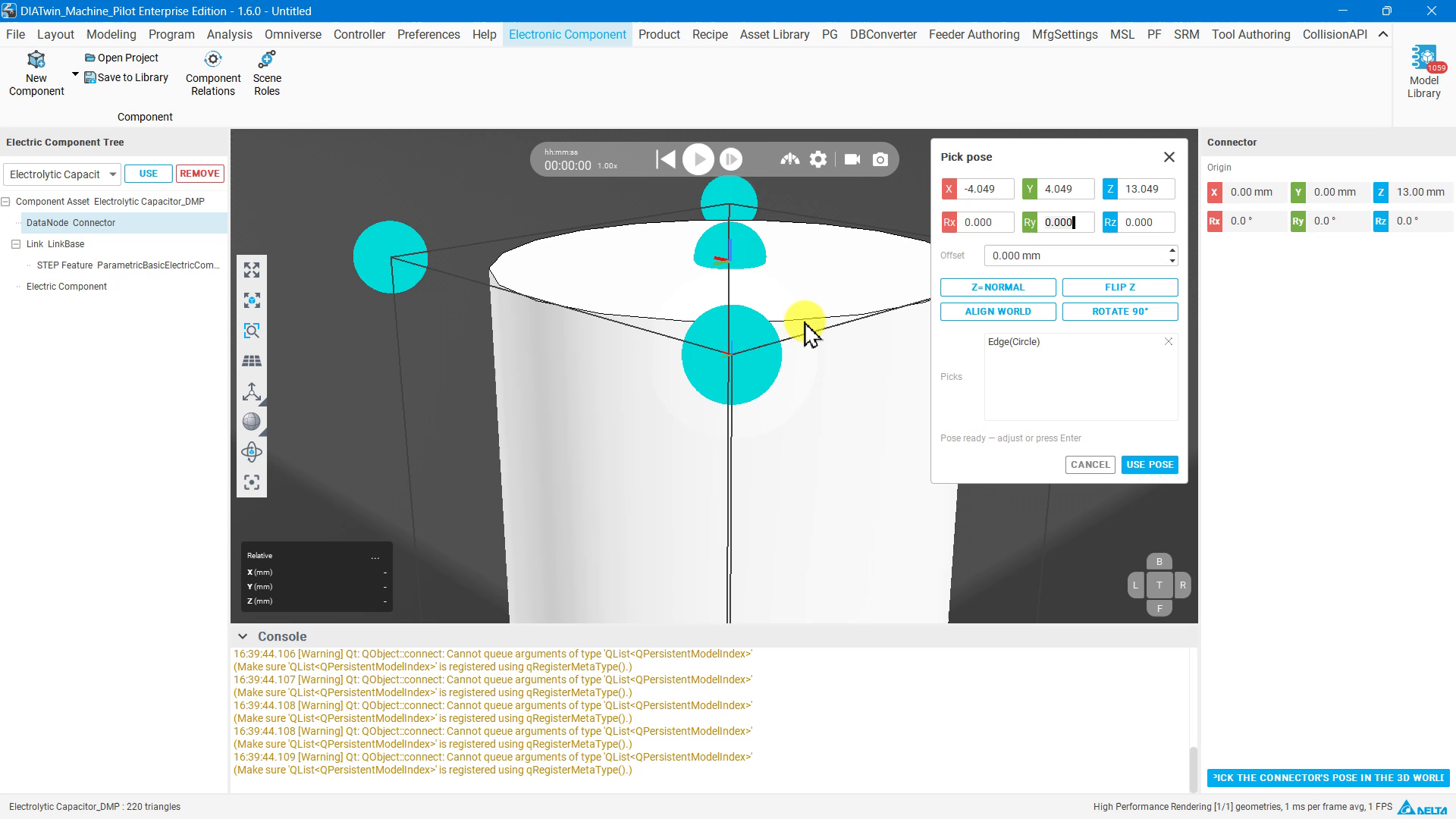Image resolution: width=1456 pixels, height=819 pixels.
Task: Click the R face on the view cube
Action: point(1182,585)
